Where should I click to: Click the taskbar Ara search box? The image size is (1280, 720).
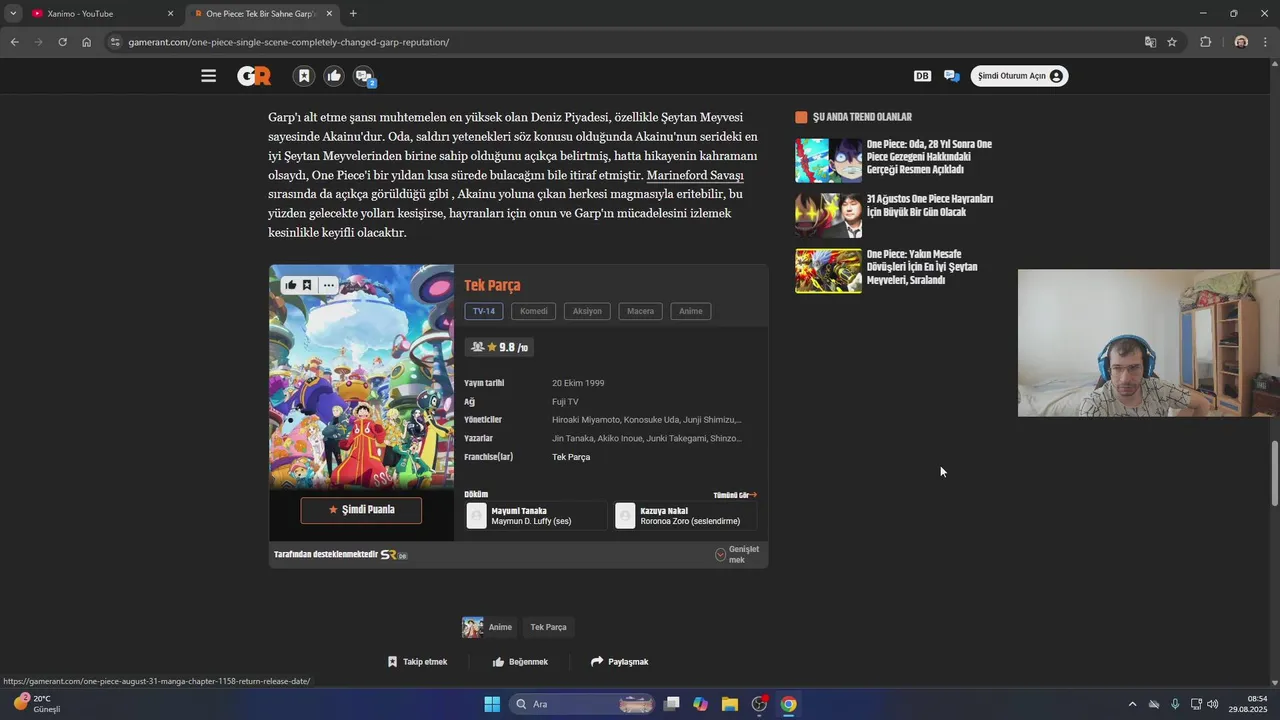[582, 704]
